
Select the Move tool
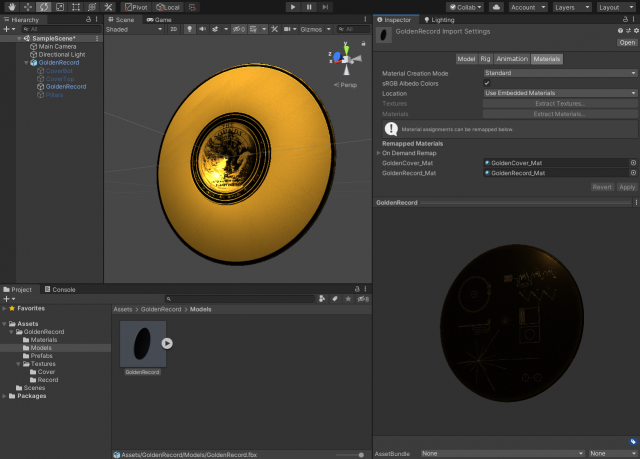coord(27,7)
